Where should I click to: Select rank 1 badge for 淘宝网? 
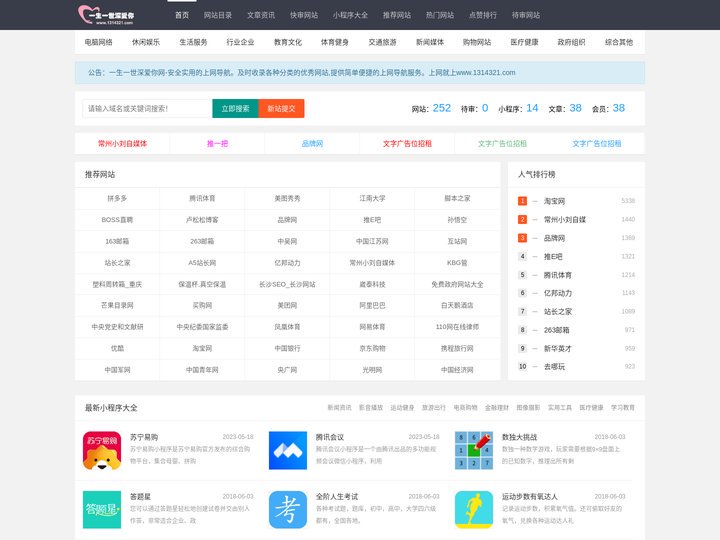point(522,201)
